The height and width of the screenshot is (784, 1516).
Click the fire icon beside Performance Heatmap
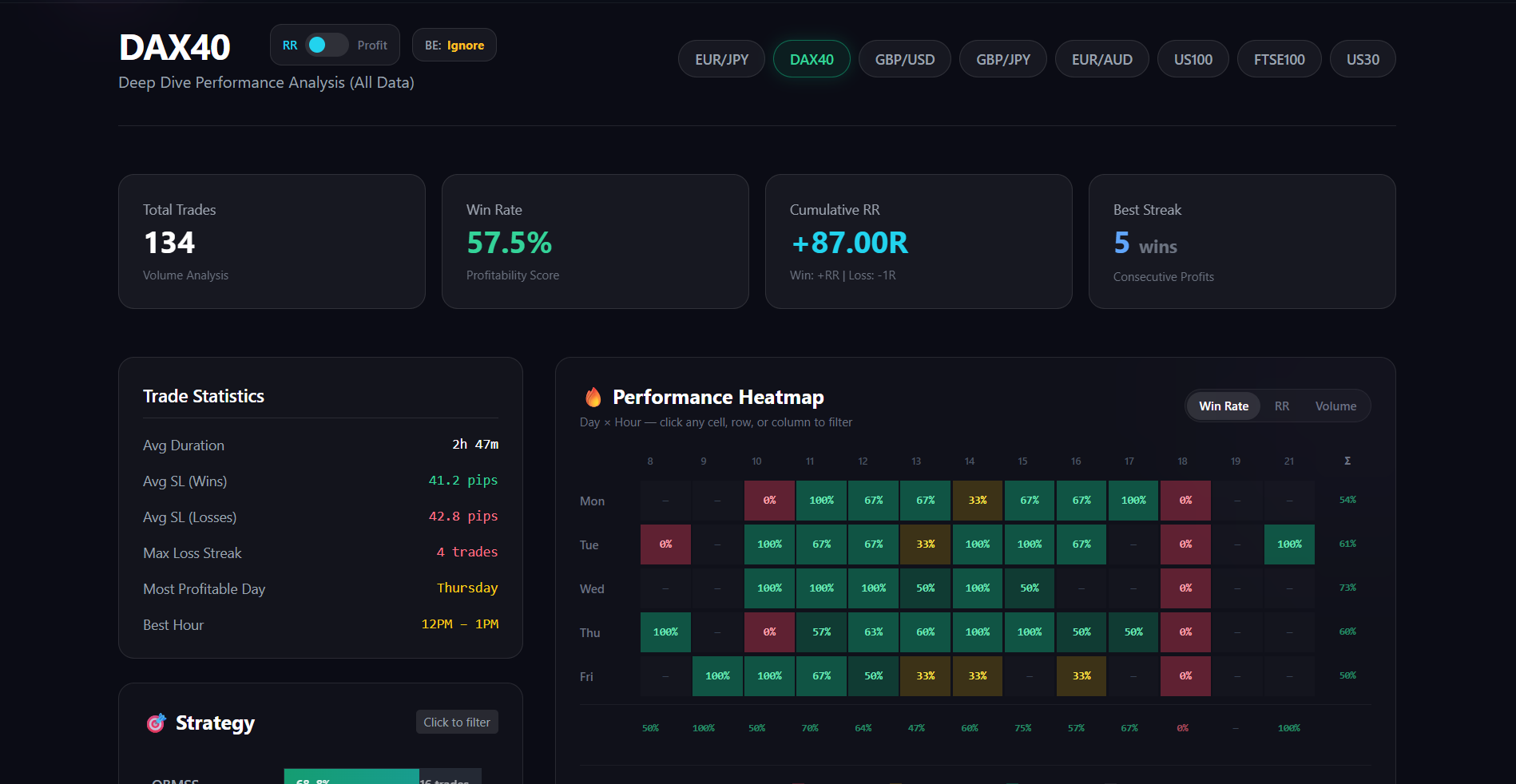(x=593, y=397)
